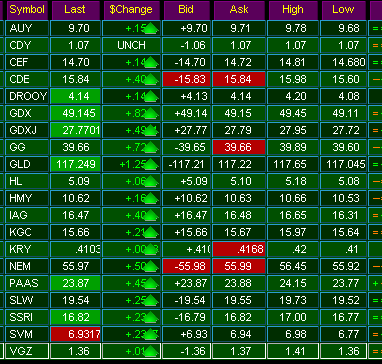
Task: Click CEF low value 14.680
Action: pos(343,62)
